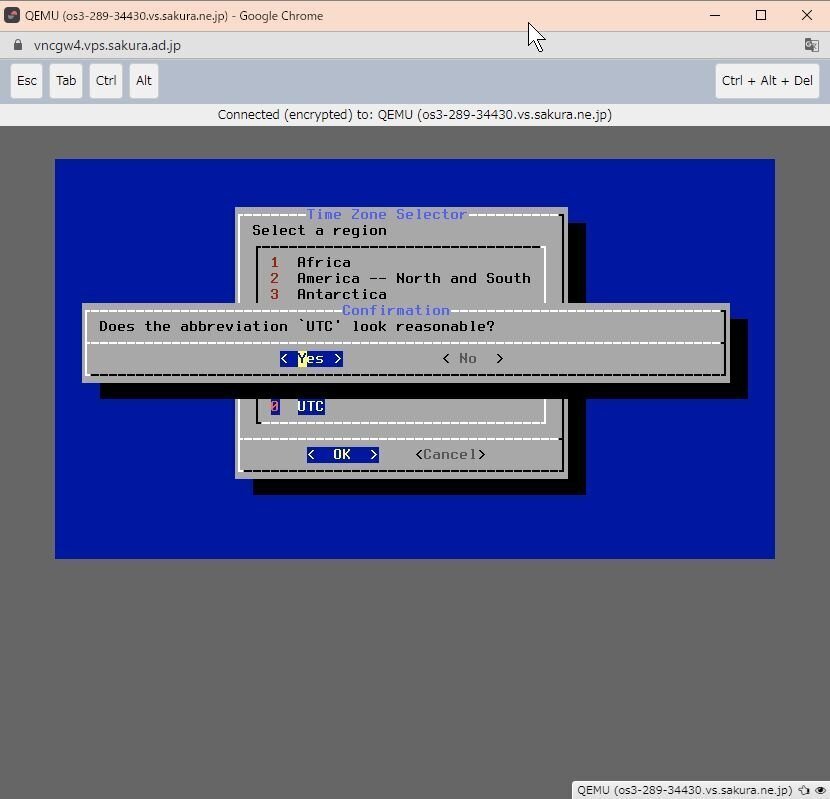The image size is (830, 799).
Task: Click the QEMU favicon in title bar
Action: coord(12,15)
